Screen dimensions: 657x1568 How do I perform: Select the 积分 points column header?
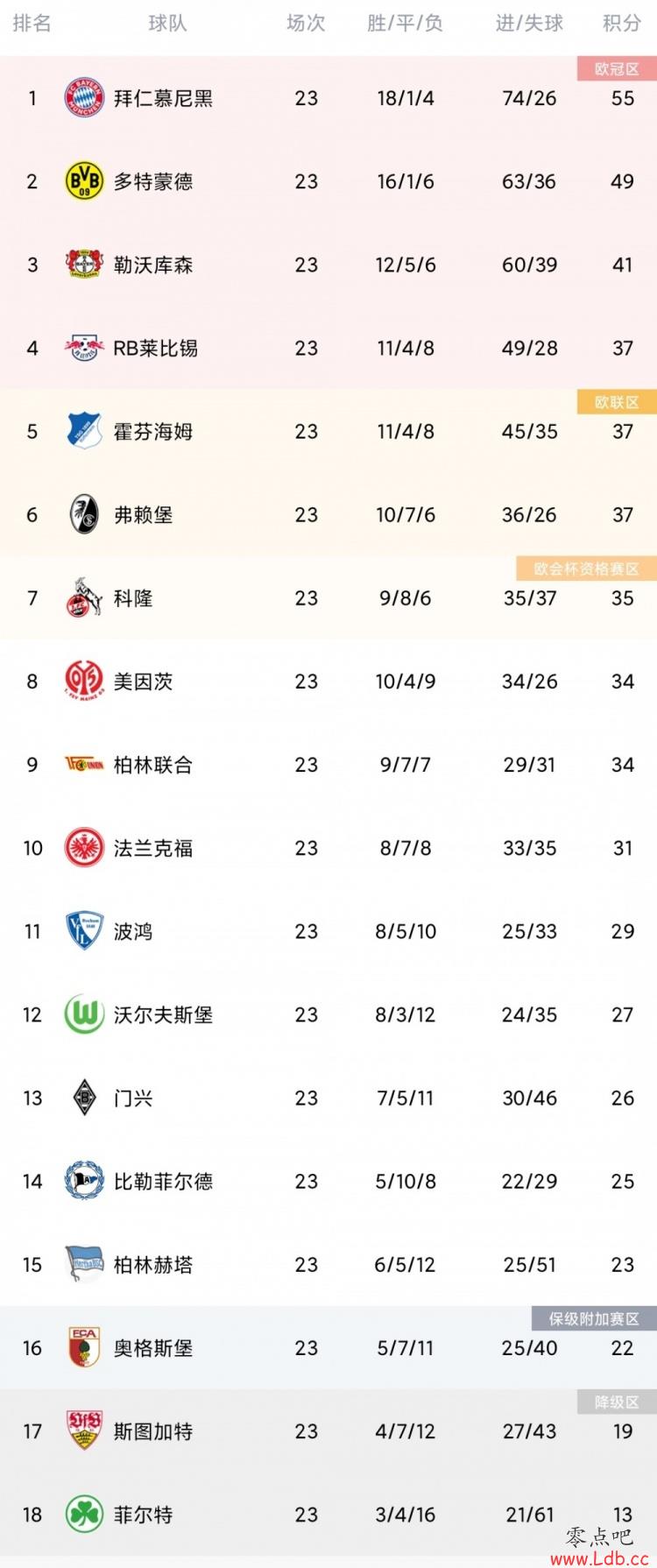(x=622, y=24)
